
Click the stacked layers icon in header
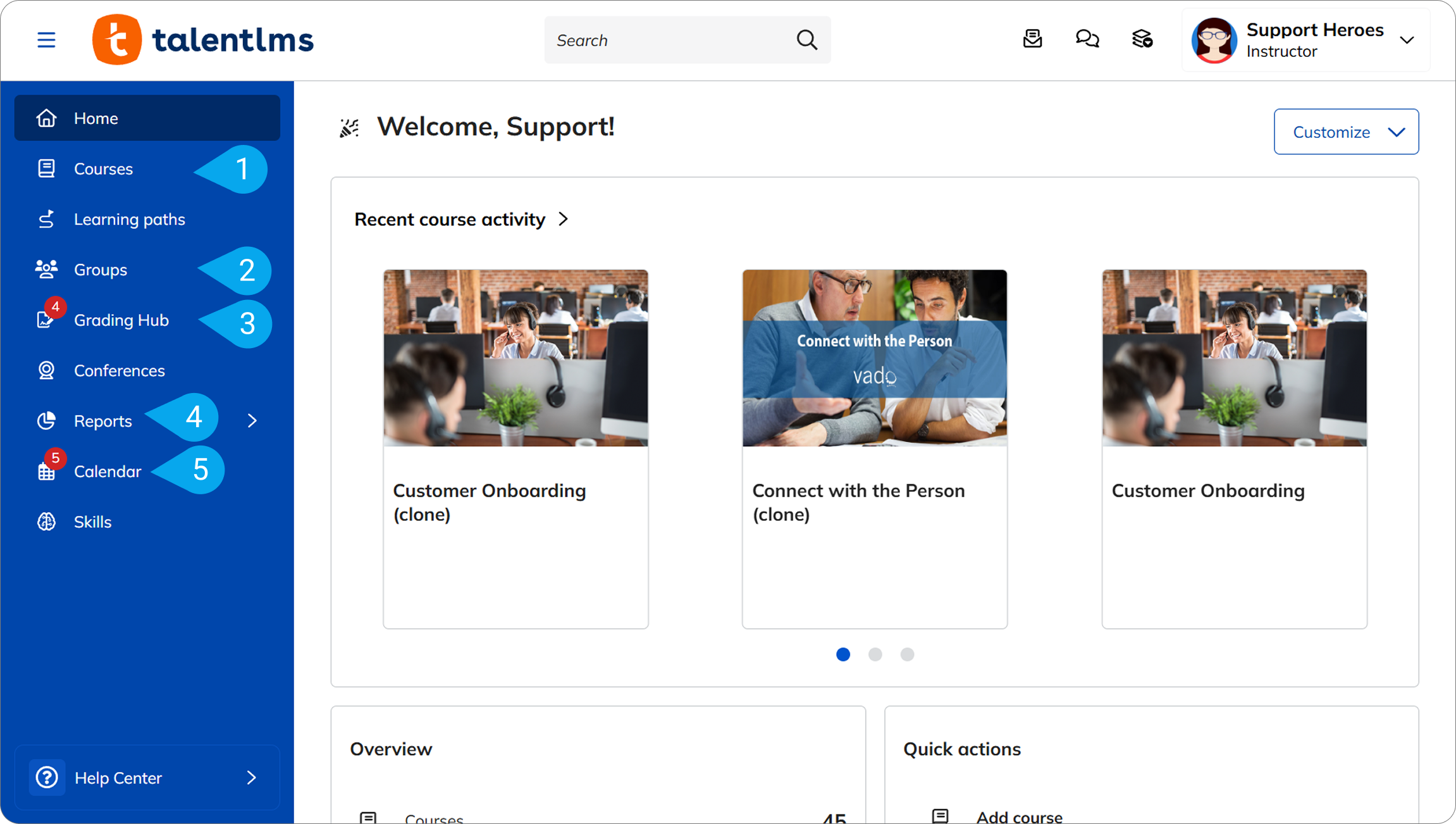click(x=1142, y=39)
